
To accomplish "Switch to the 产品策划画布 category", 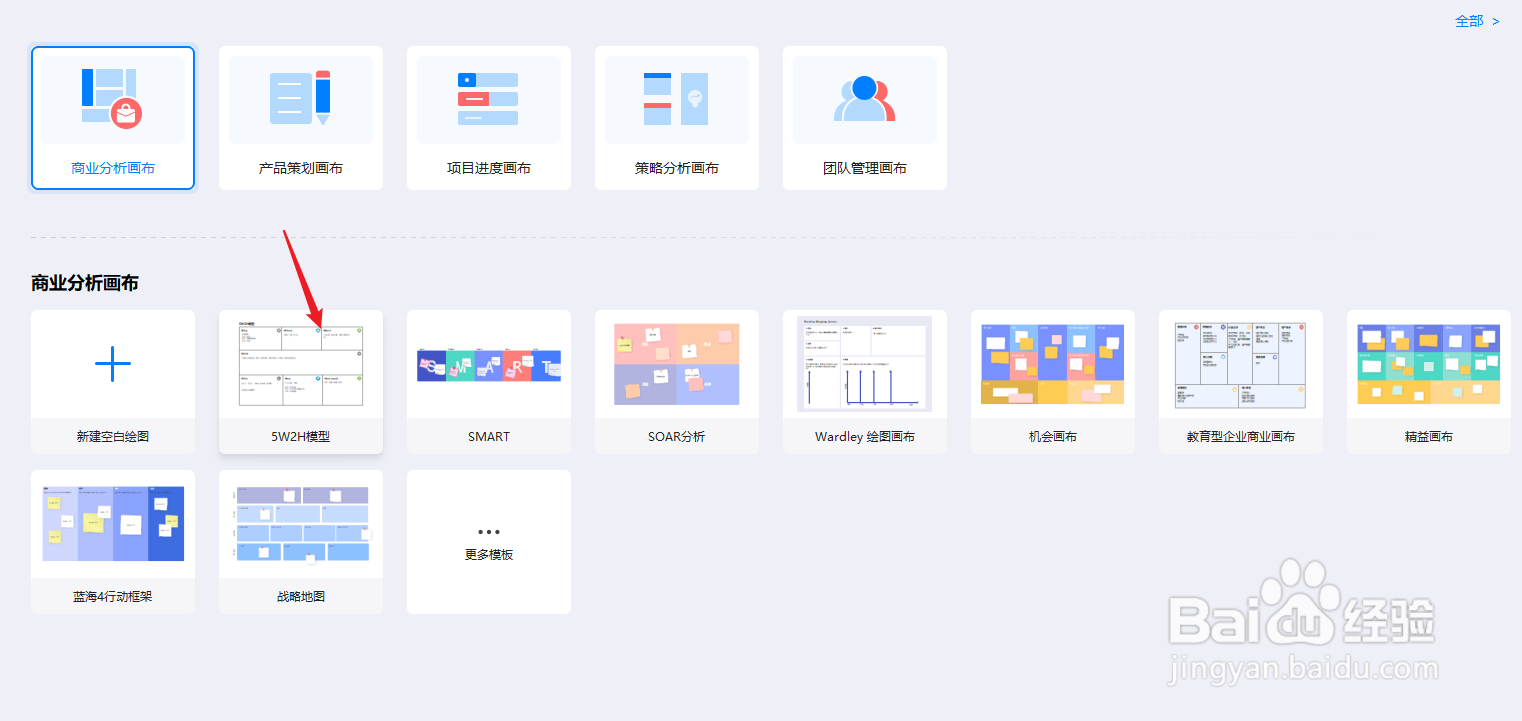I will (x=300, y=118).
